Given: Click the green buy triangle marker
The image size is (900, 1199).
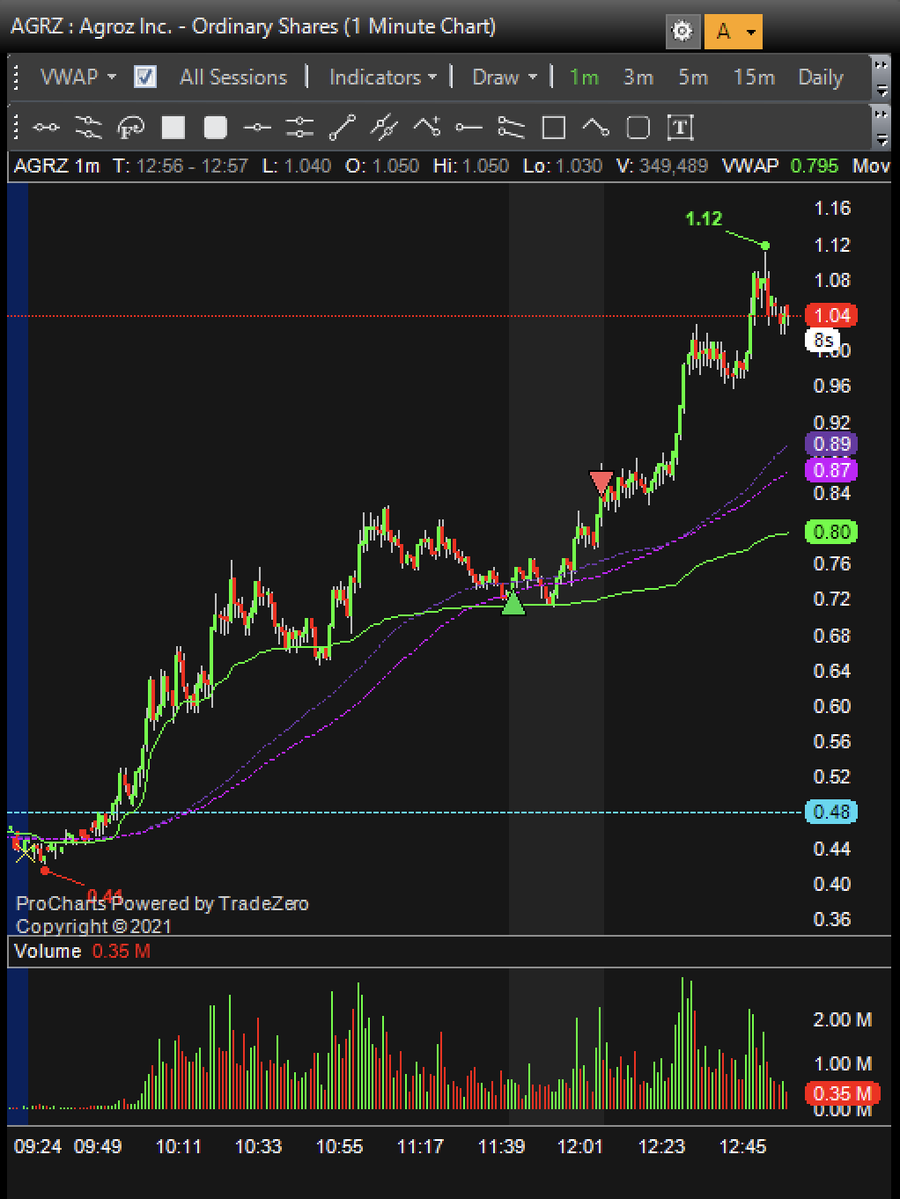Looking at the screenshot, I should pos(513,603).
